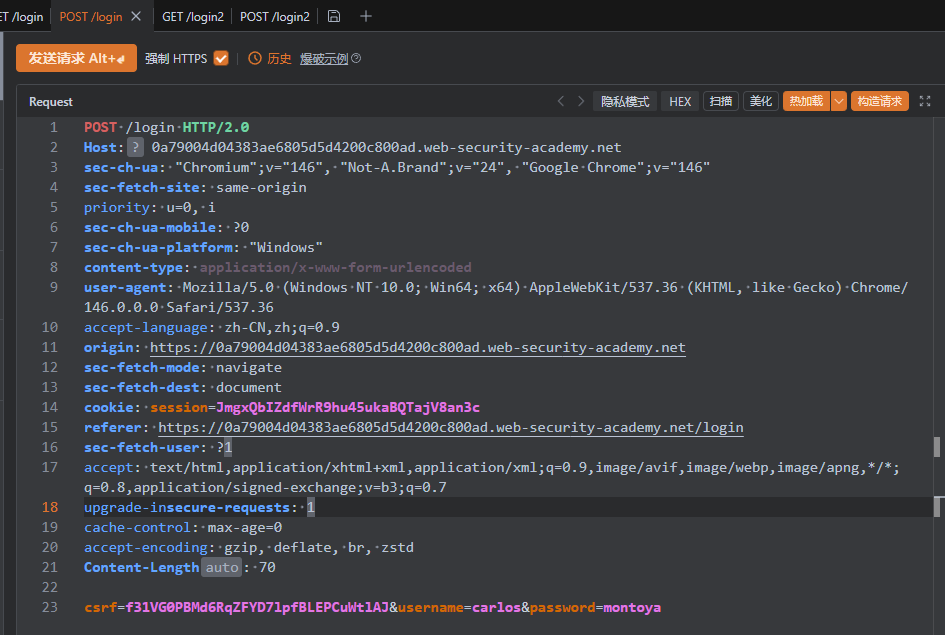The width and height of the screenshot is (945, 635).
Task: Open the 爆破示例 help question icon
Action: click(x=356, y=59)
